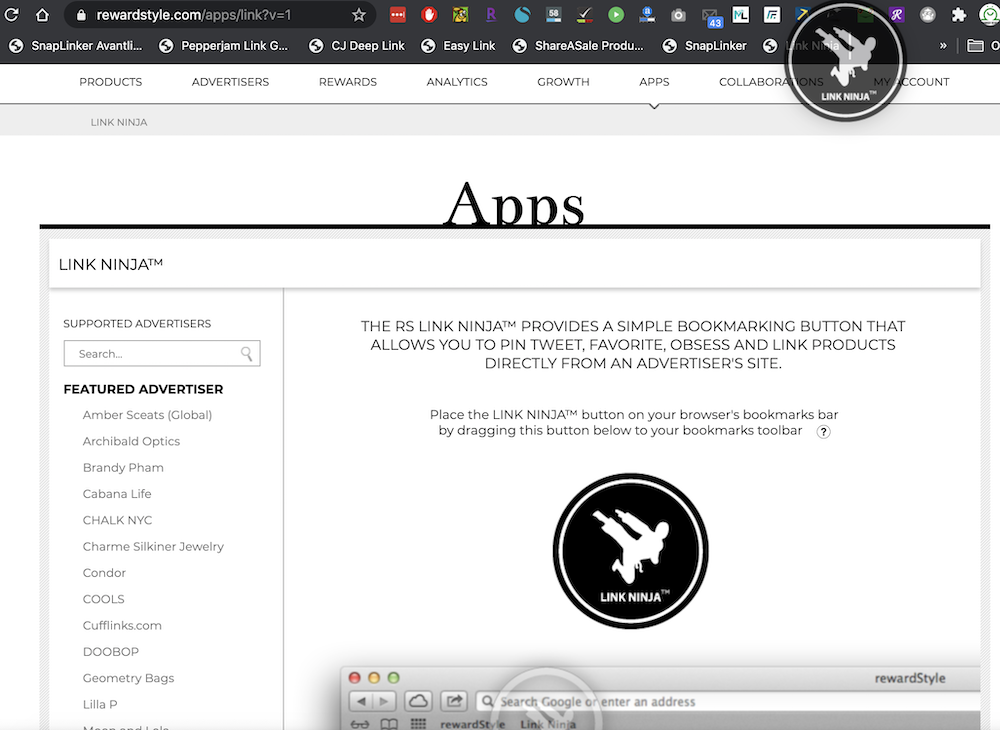Open the mail extension with 43 badge
Viewport: 1000px width, 730px height.
[x=711, y=17]
